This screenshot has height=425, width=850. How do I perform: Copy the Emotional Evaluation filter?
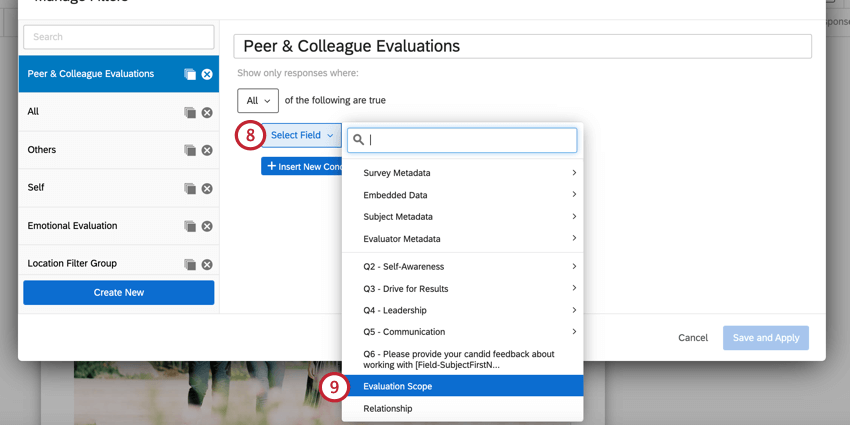pyautogui.click(x=189, y=226)
